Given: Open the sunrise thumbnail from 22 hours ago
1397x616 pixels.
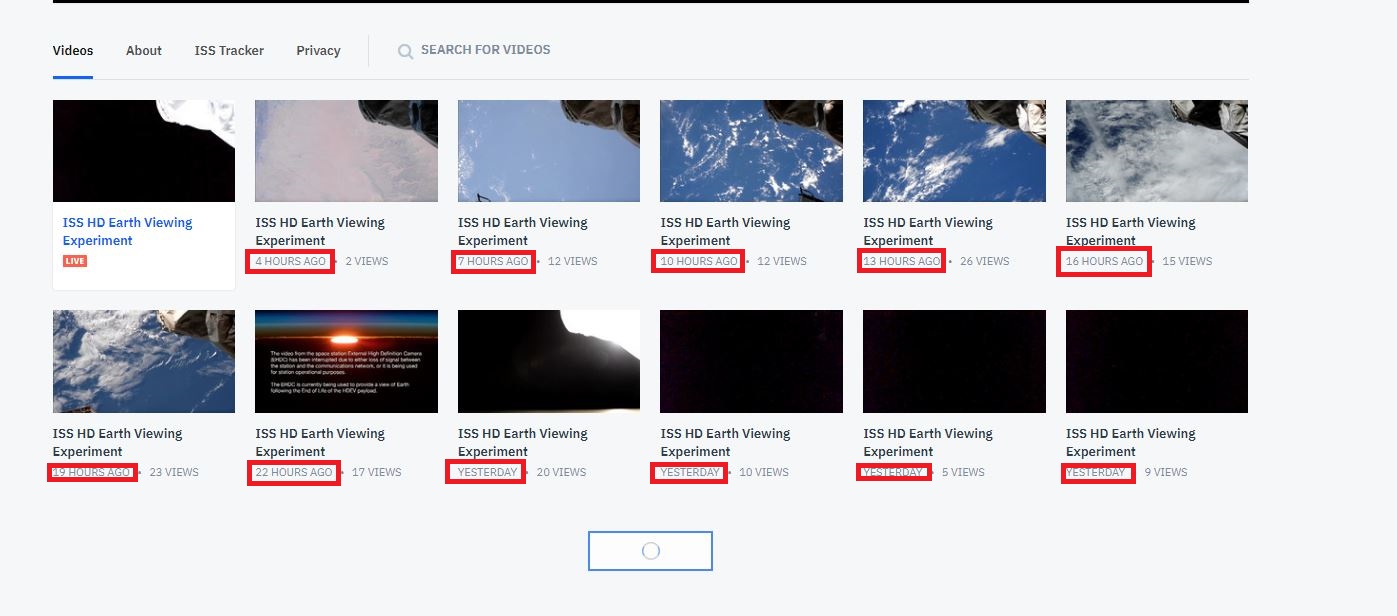Looking at the screenshot, I should pos(346,361).
